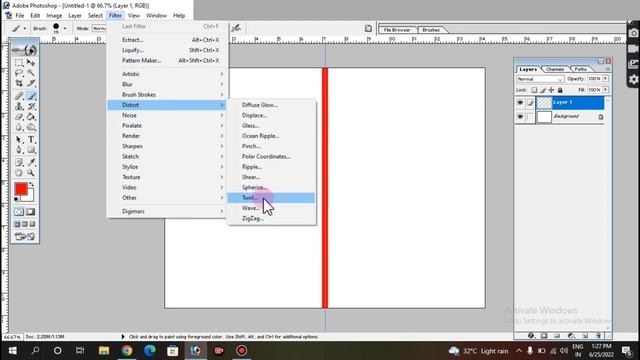Open the File Browser tab

[397, 30]
